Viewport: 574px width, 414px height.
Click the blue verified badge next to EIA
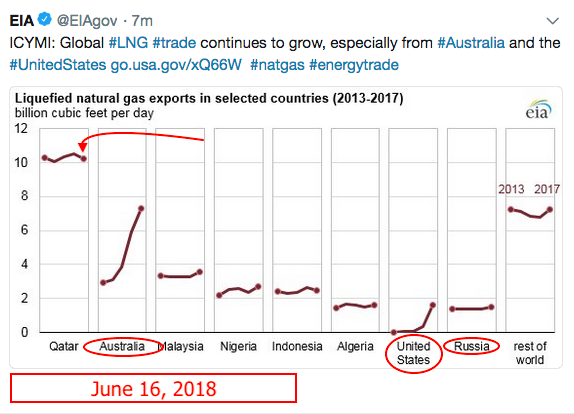click(45, 19)
